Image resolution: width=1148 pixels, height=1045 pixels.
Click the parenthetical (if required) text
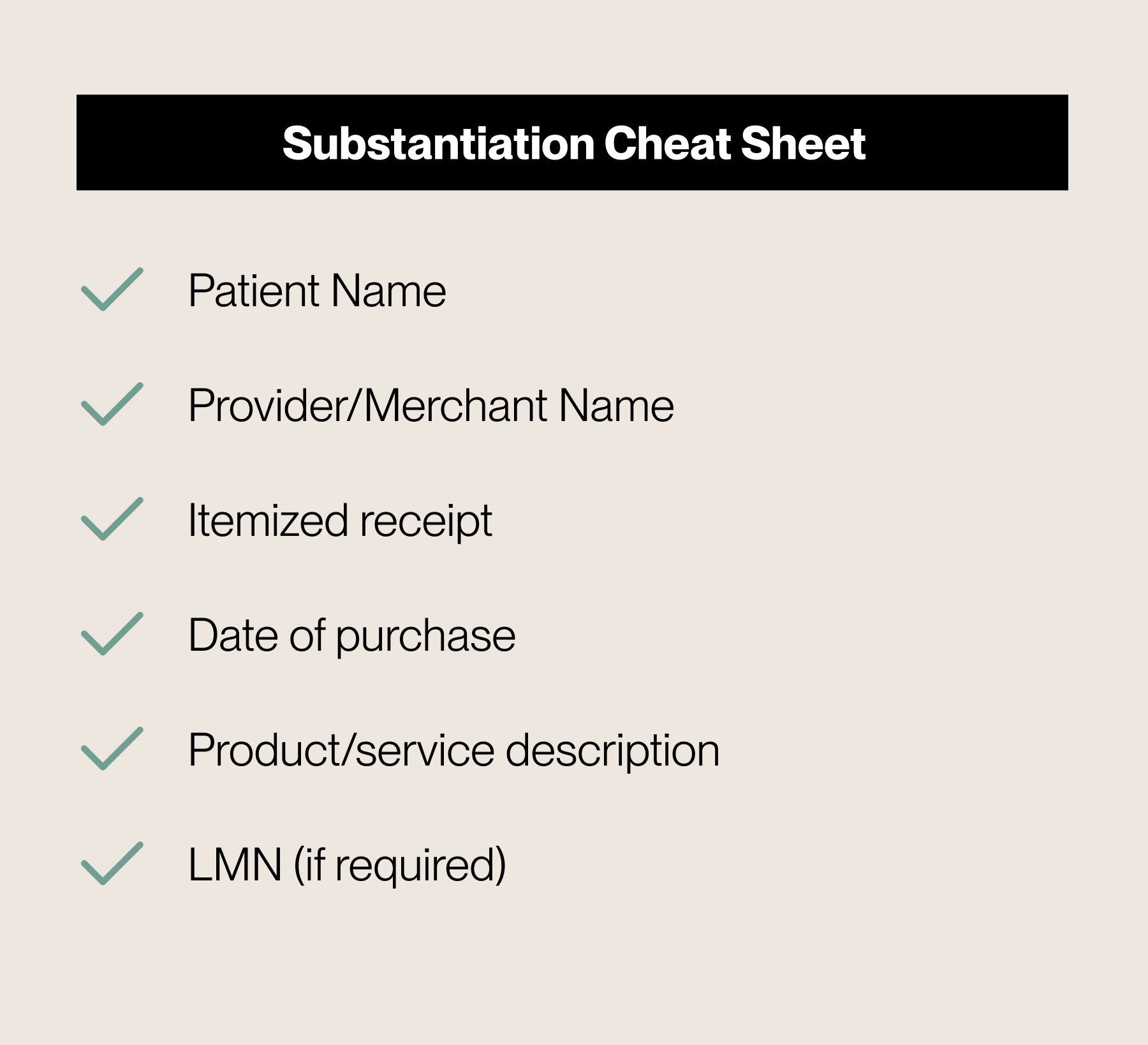(x=400, y=865)
